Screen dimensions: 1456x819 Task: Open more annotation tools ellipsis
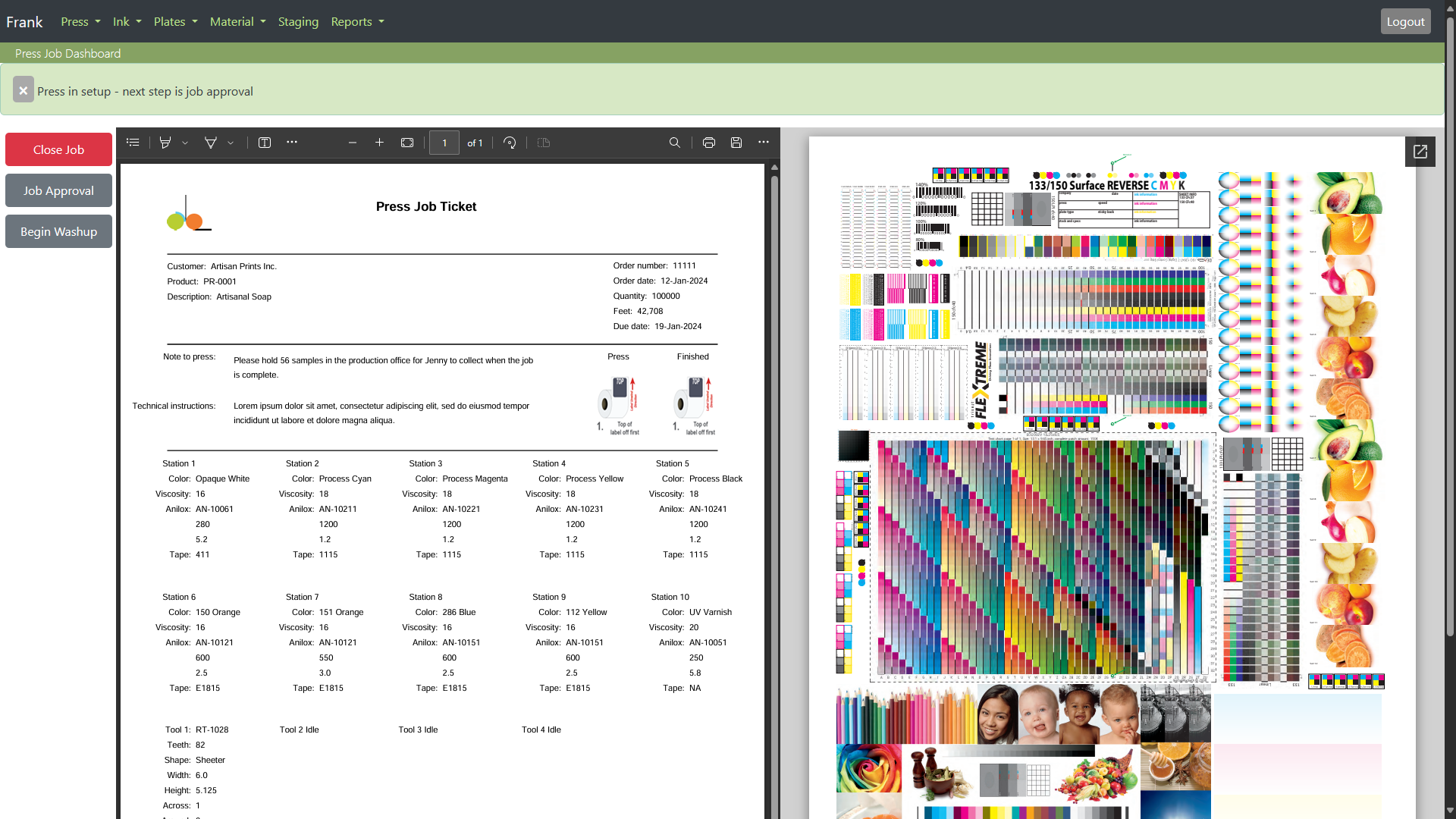coord(292,143)
